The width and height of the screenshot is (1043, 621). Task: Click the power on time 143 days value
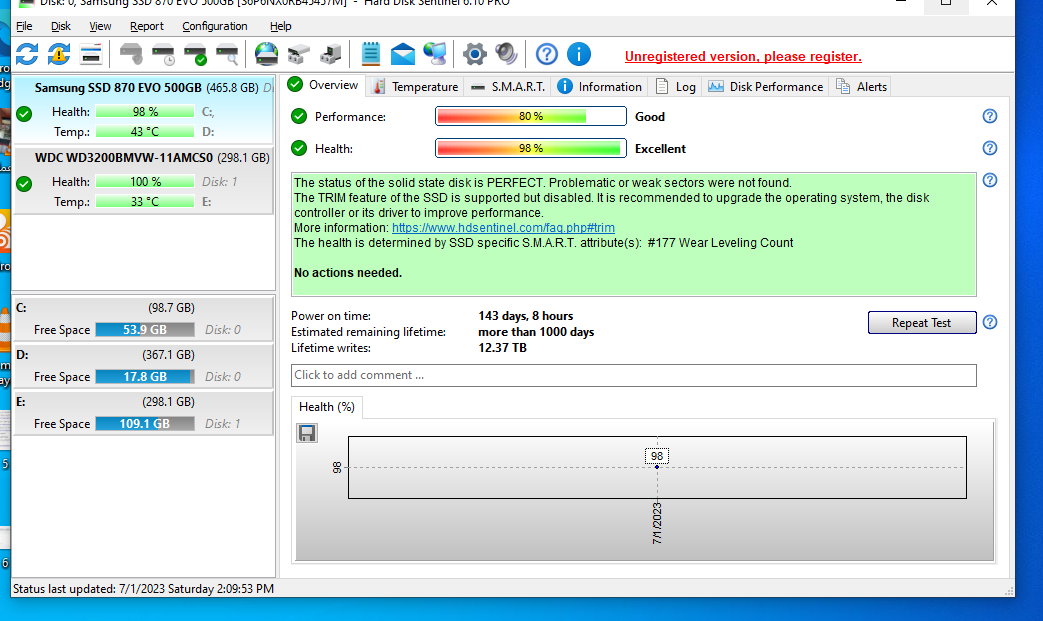(525, 316)
